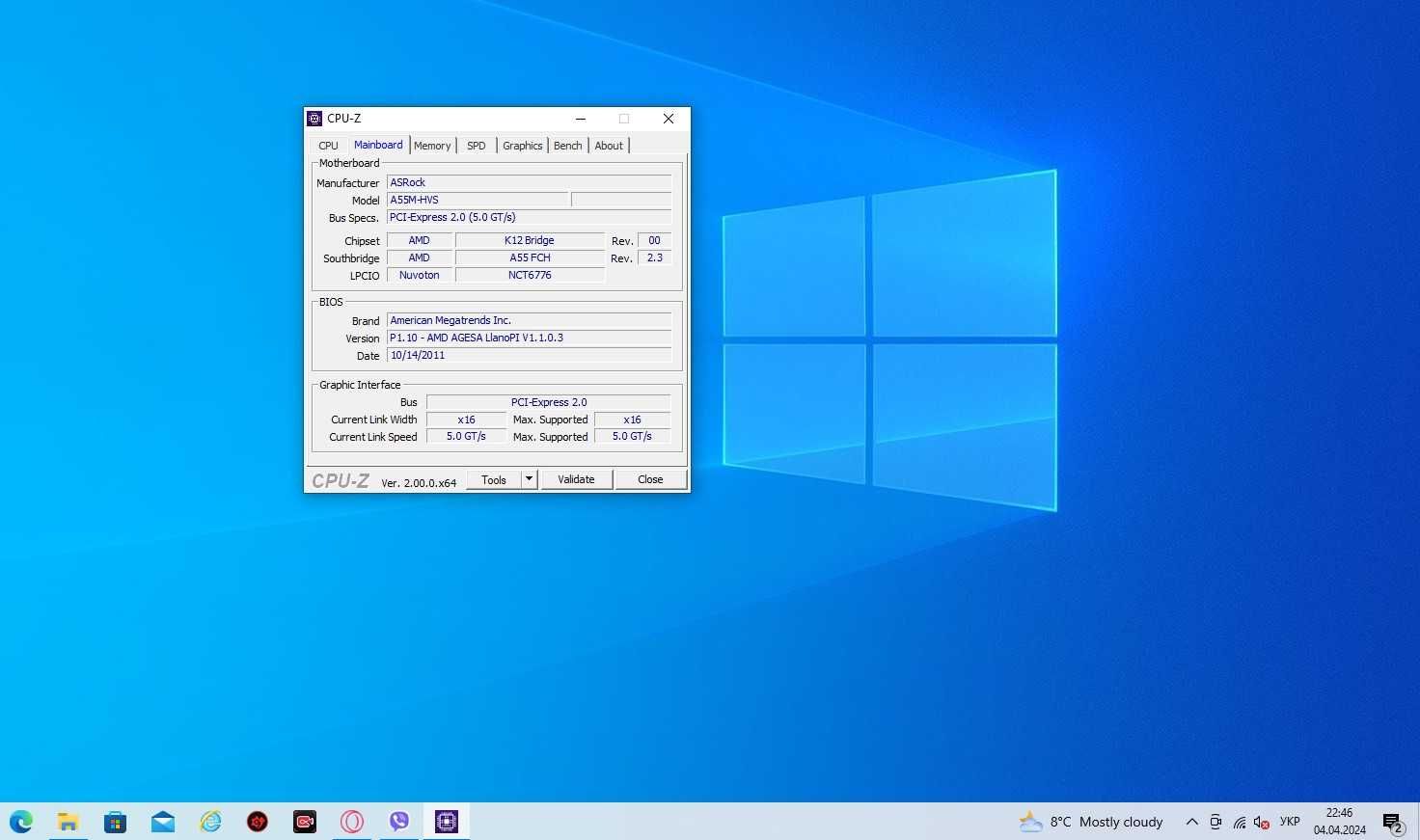This screenshot has width=1420, height=840.
Task: Click the Current Link Width x16 value
Action: pyautogui.click(x=466, y=420)
